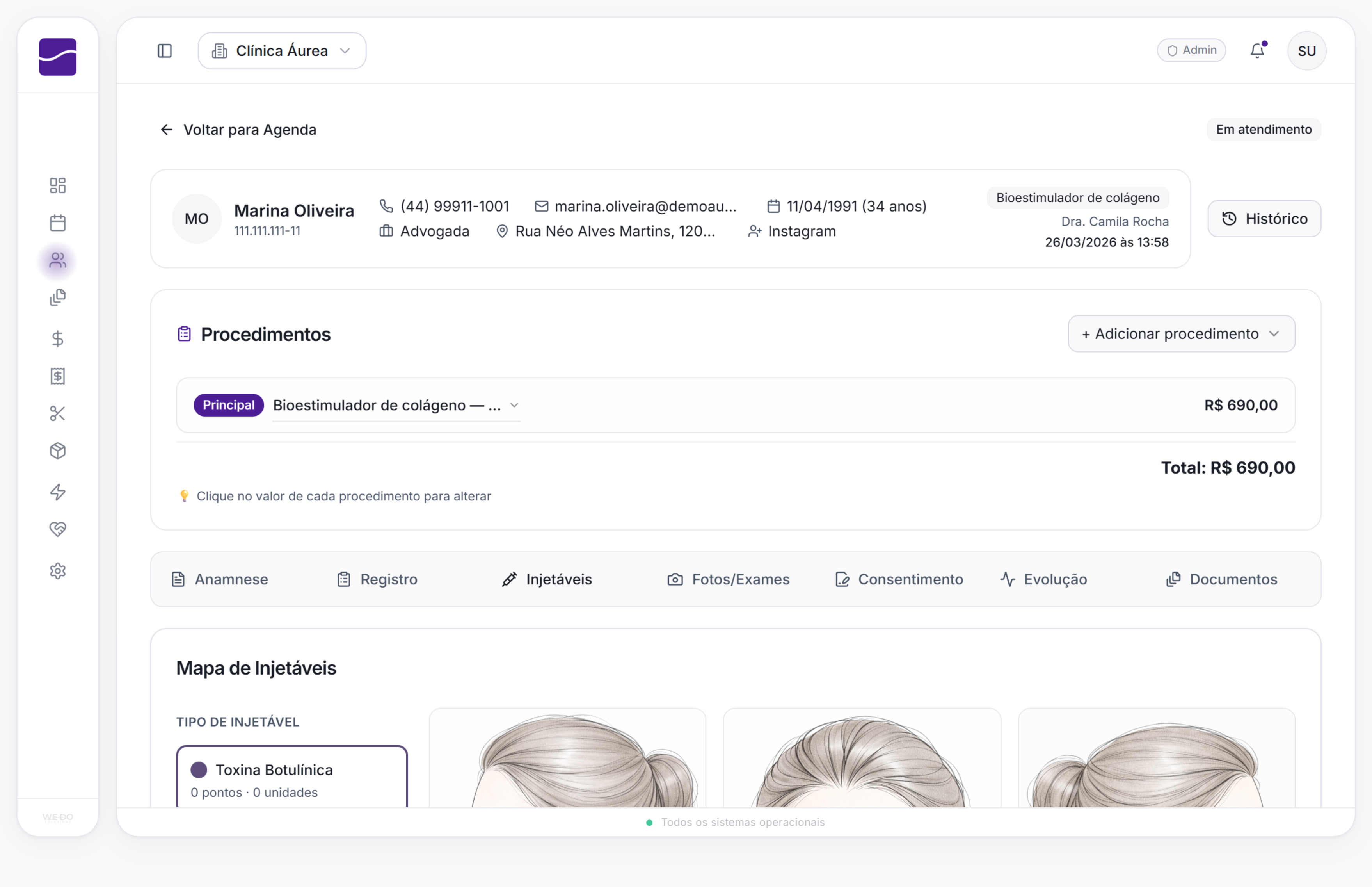This screenshot has height=887, width=1372.
Task: Click the phone icon beside (44) 99911-1001
Action: 386,206
